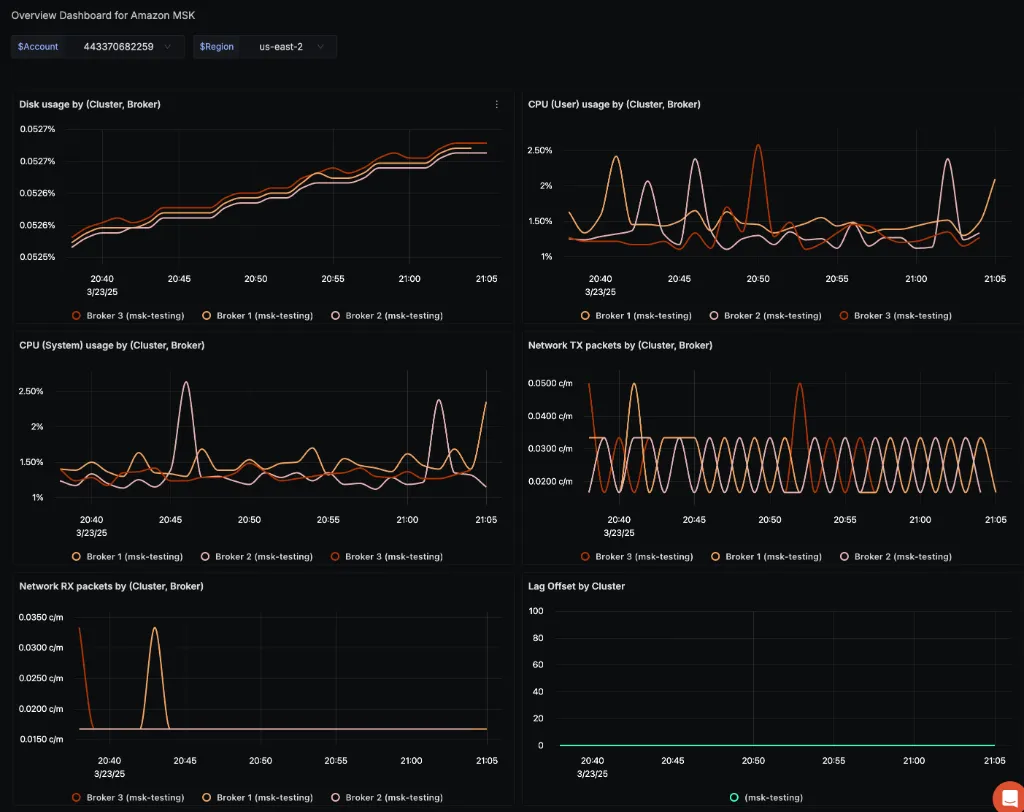Viewport: 1024px width, 812px height.
Task: Click Broker 3 circle marker in Network TX legend
Action: (x=585, y=557)
